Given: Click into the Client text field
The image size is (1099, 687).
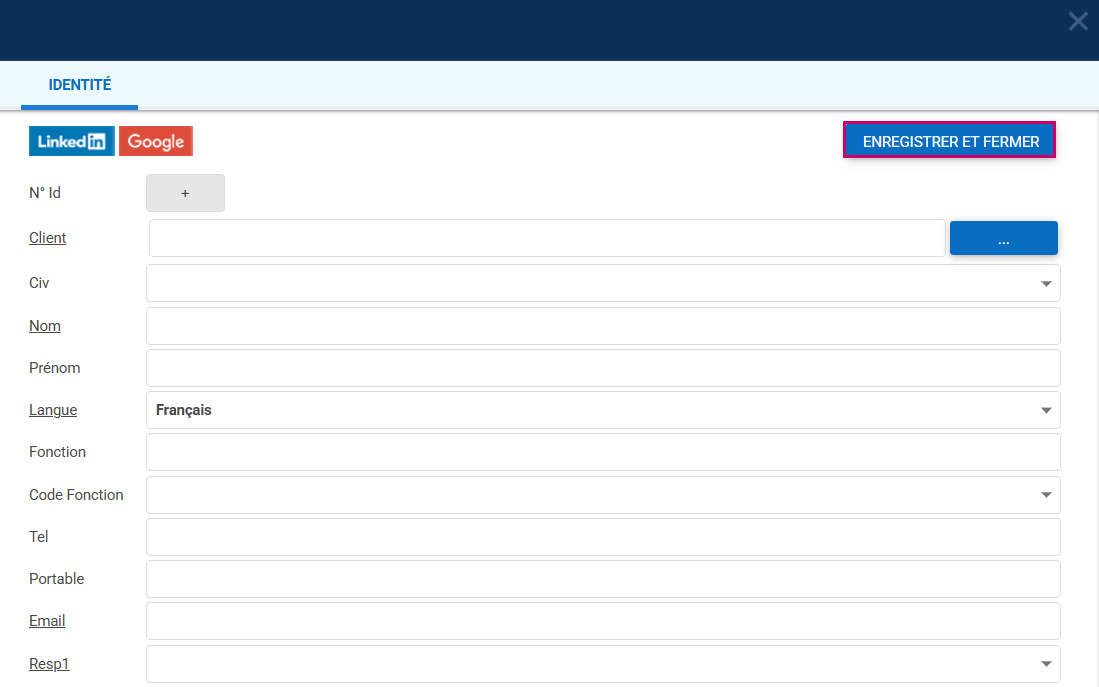Looking at the screenshot, I should click(546, 238).
